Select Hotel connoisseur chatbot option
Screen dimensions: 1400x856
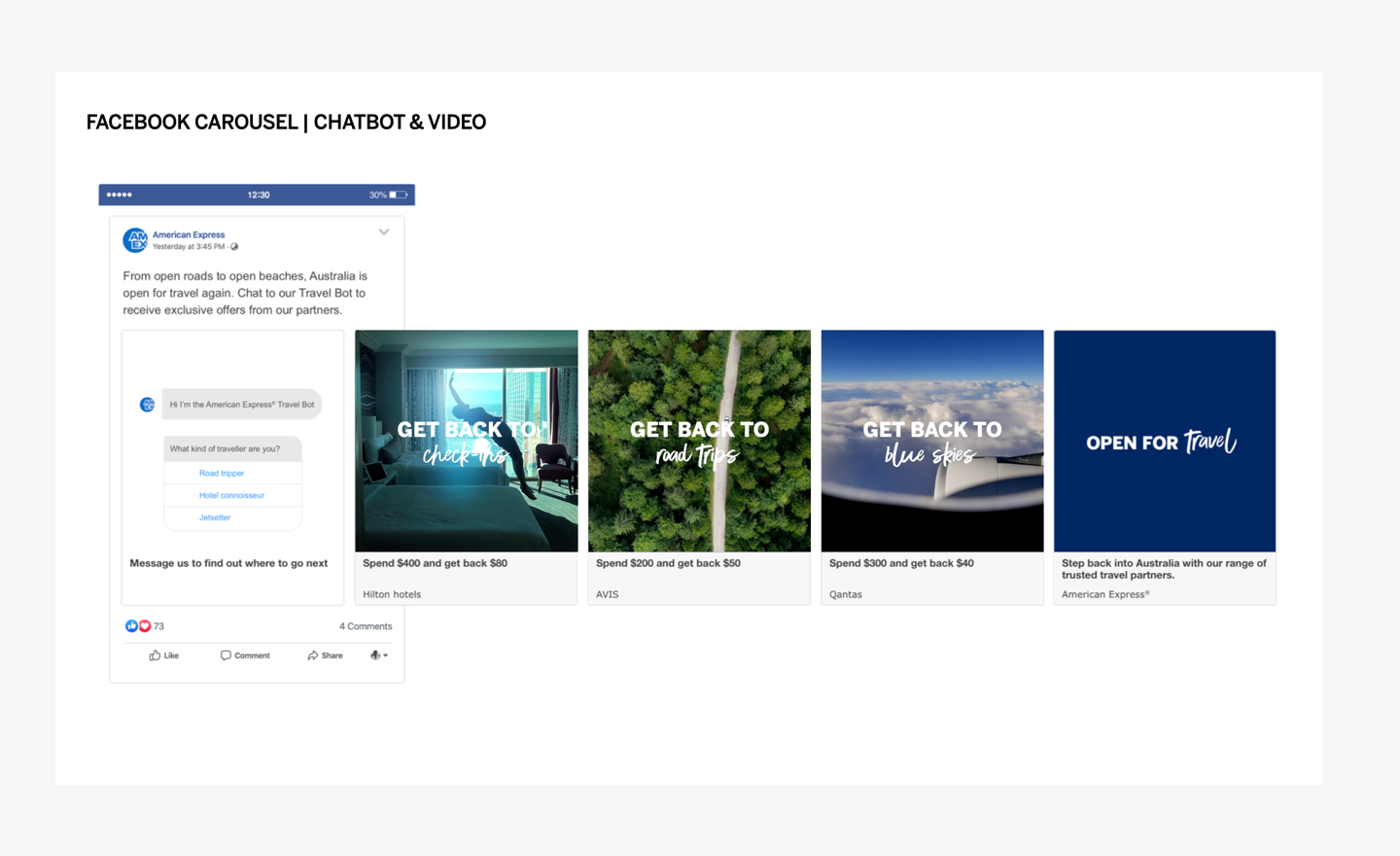point(231,495)
